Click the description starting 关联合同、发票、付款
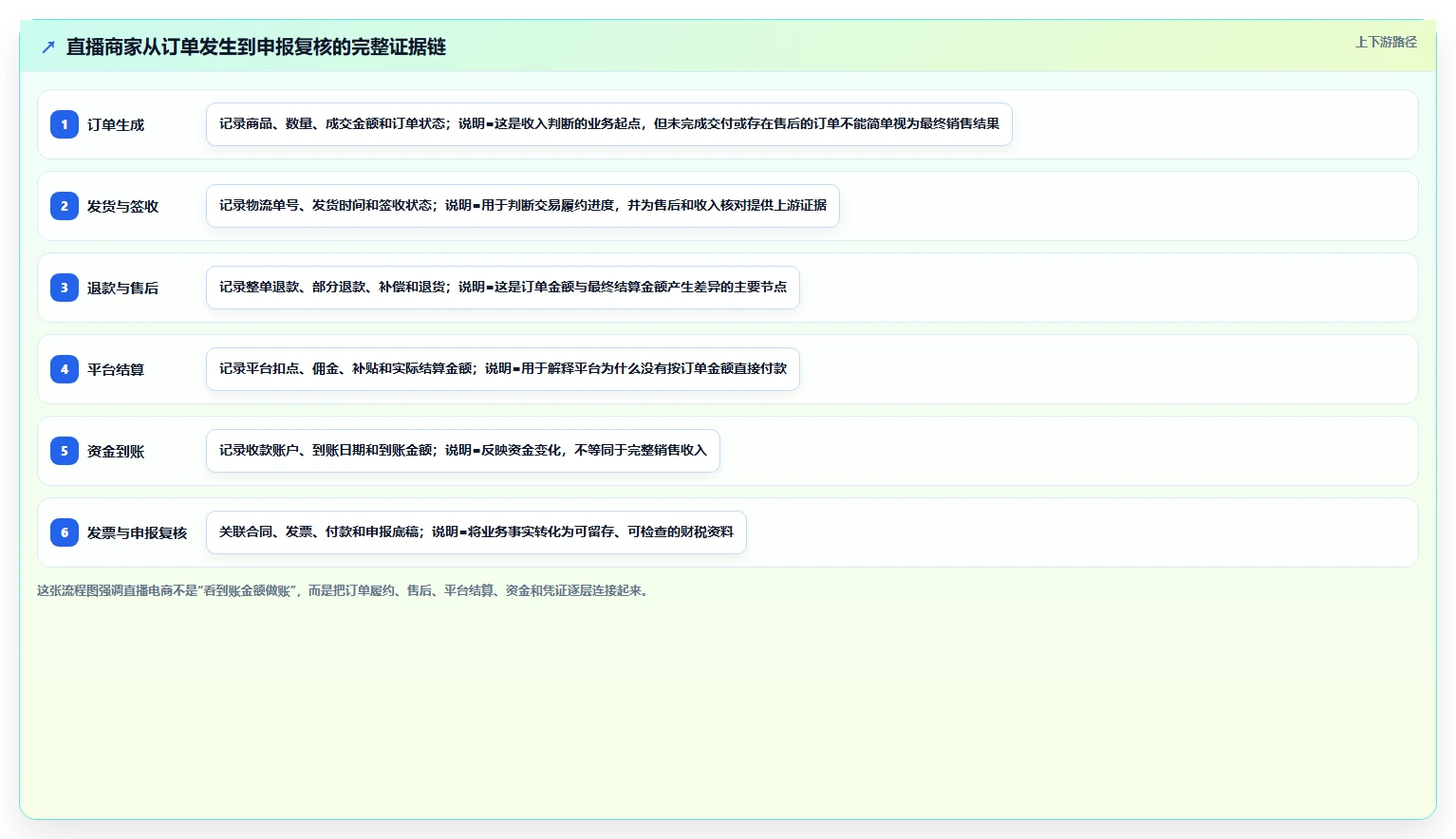The height and width of the screenshot is (839, 1456). tap(476, 532)
